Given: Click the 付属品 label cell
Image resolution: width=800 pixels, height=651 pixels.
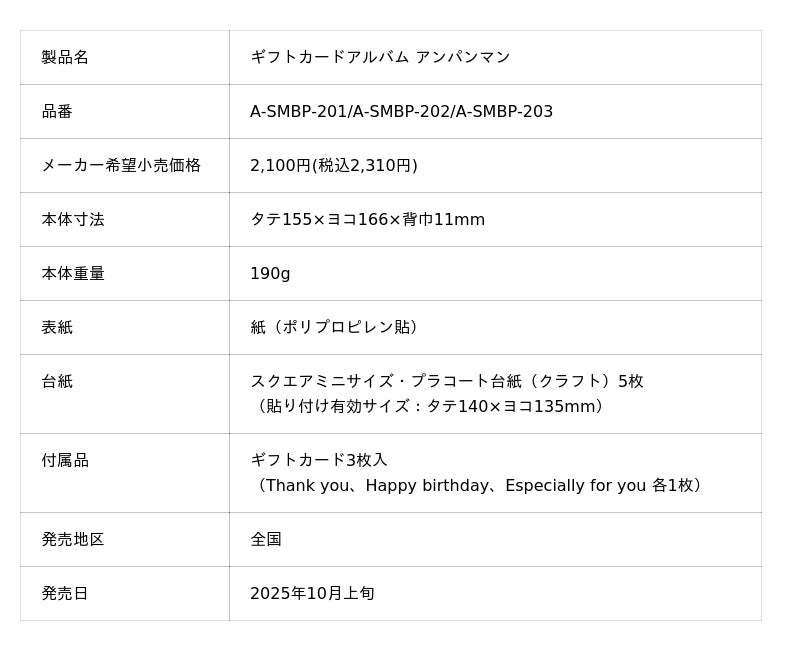Looking at the screenshot, I should 65,460.
